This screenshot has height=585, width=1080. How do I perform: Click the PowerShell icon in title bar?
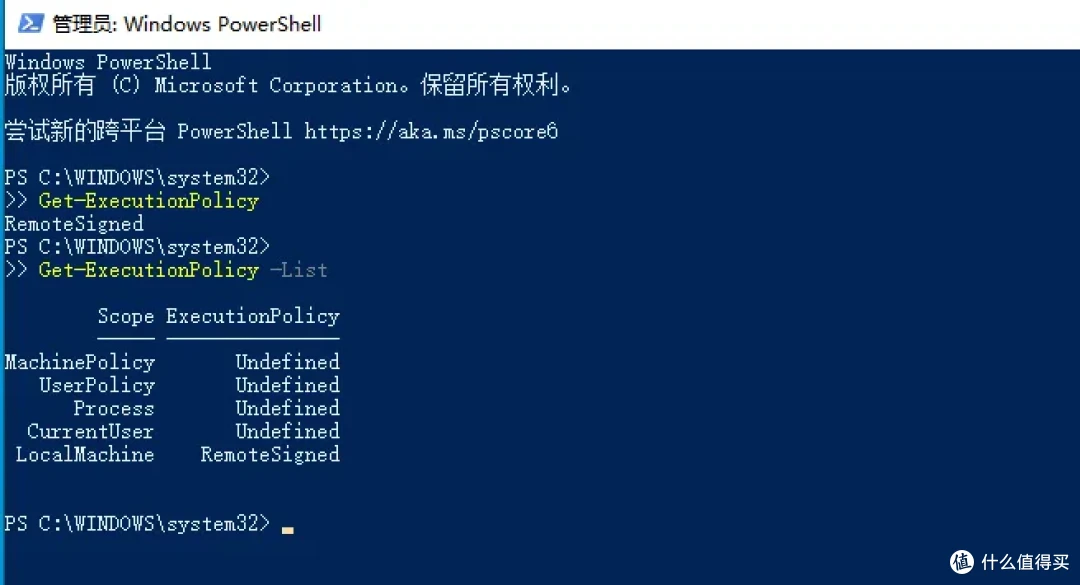[31, 23]
